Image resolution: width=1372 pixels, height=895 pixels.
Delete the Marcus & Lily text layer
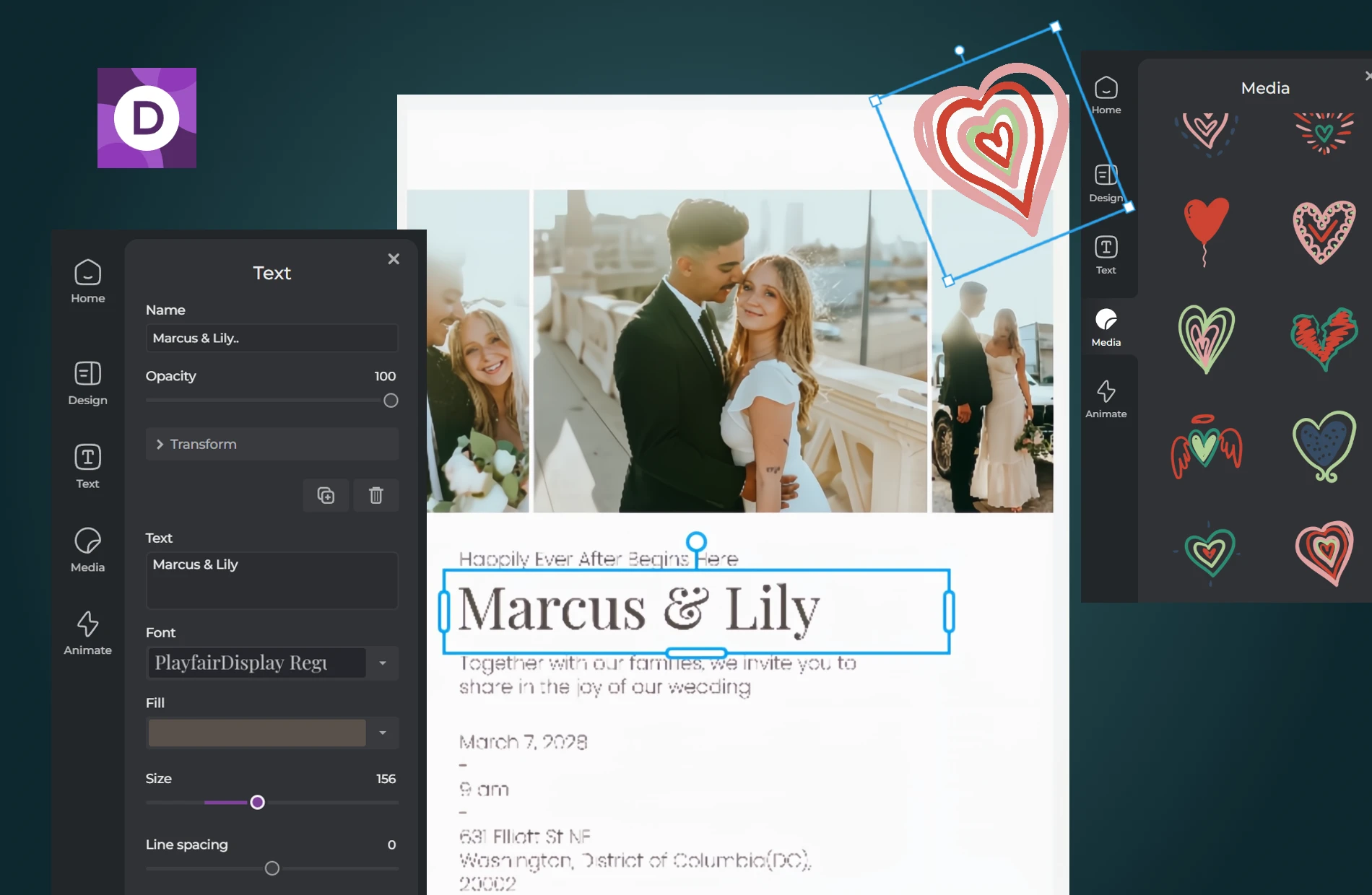click(x=375, y=495)
